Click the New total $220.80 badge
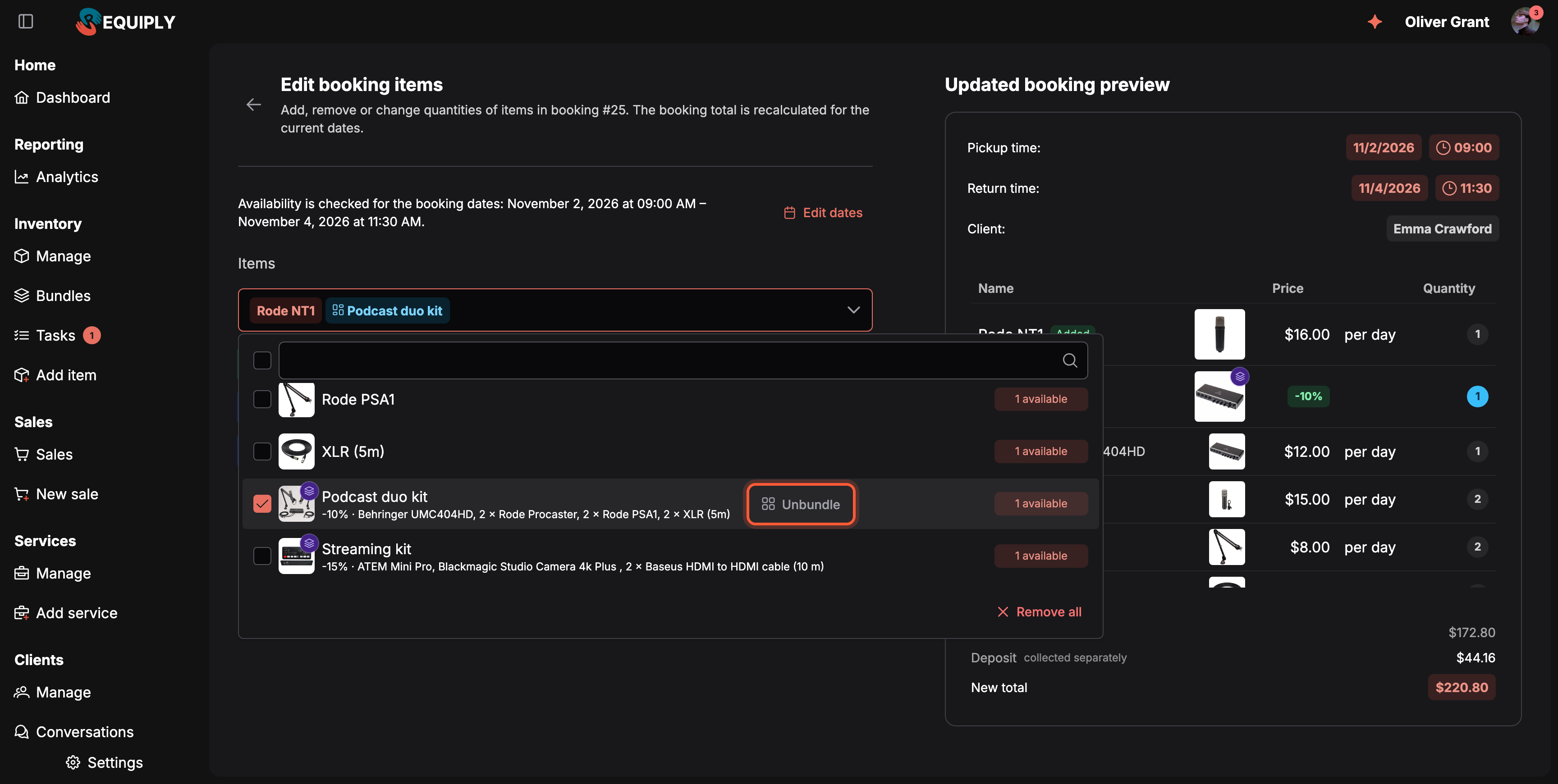This screenshot has width=1558, height=784. pyautogui.click(x=1462, y=687)
